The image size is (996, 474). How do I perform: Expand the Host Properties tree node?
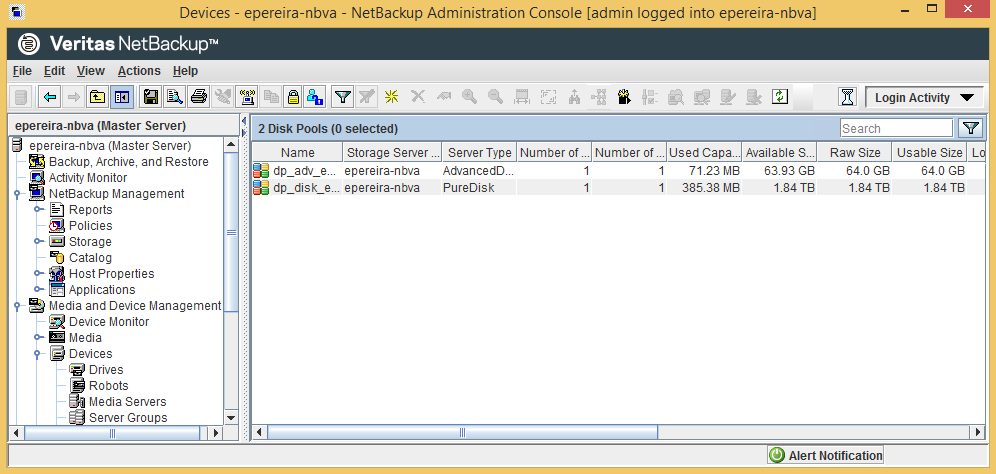point(38,273)
